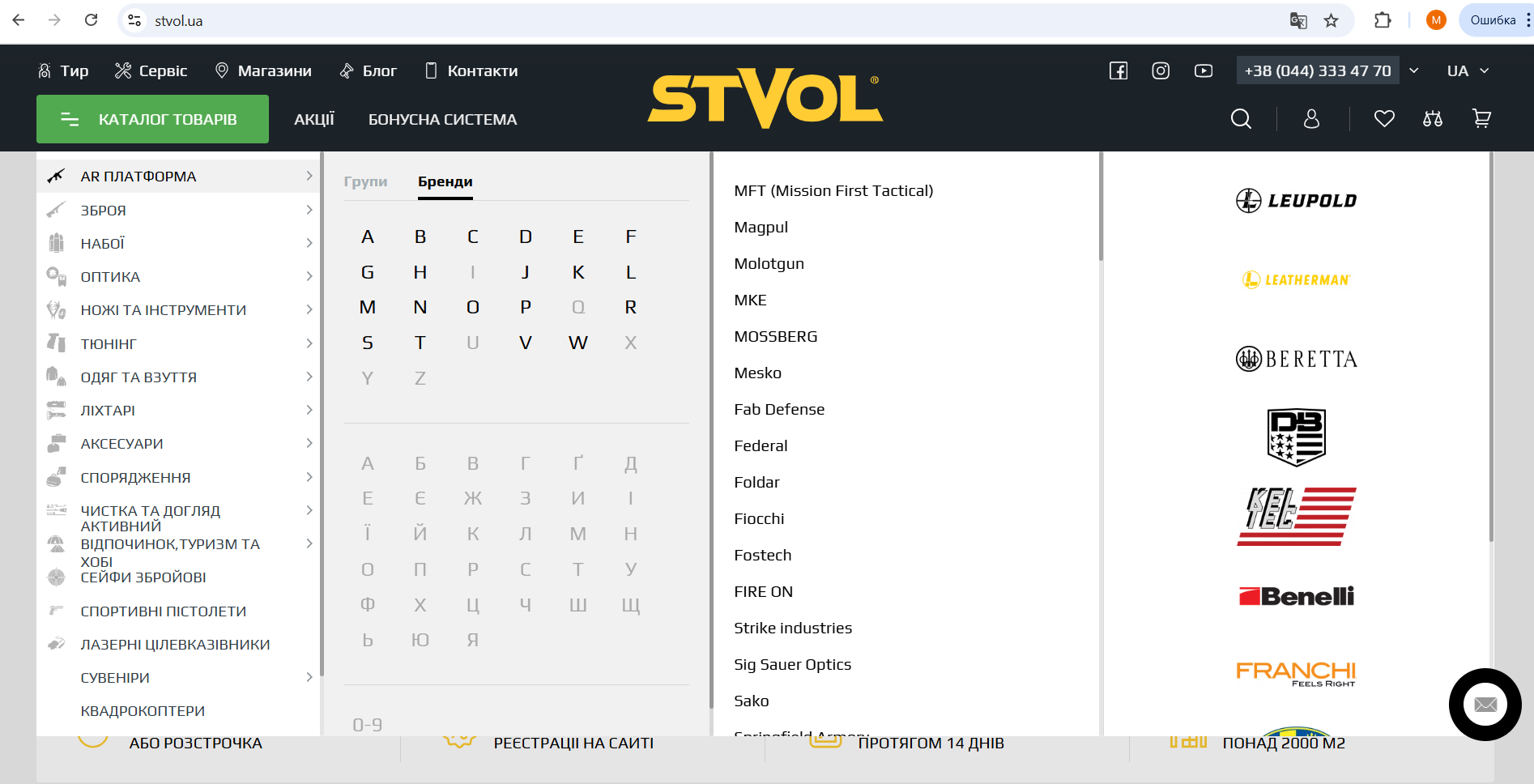Open the chat envelope widget
Image resolution: width=1534 pixels, height=784 pixels.
[x=1485, y=705]
